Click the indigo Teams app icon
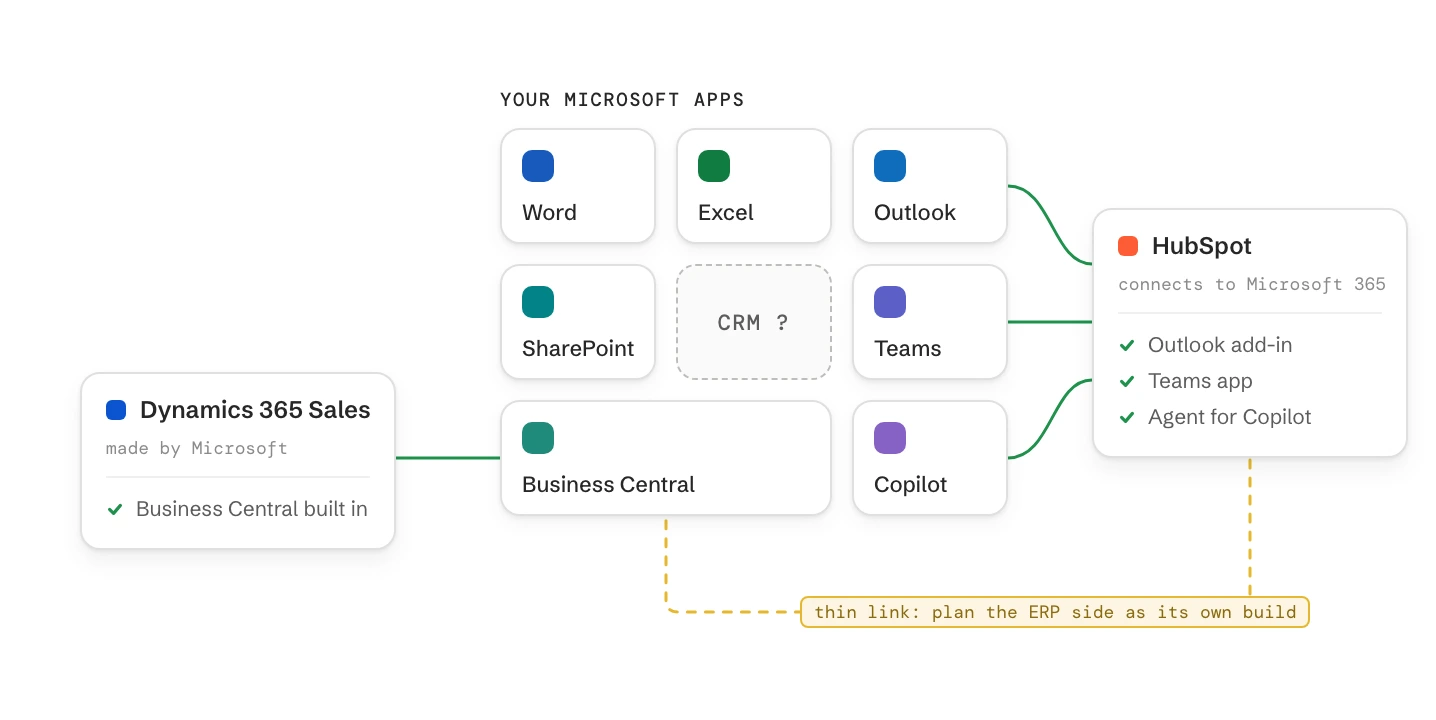 pos(890,302)
